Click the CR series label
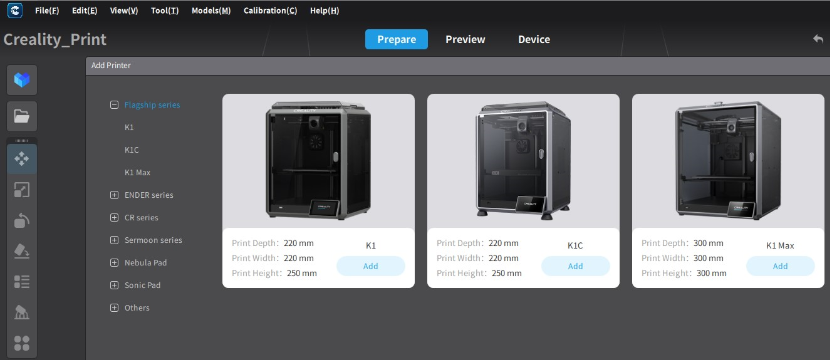 coord(141,218)
